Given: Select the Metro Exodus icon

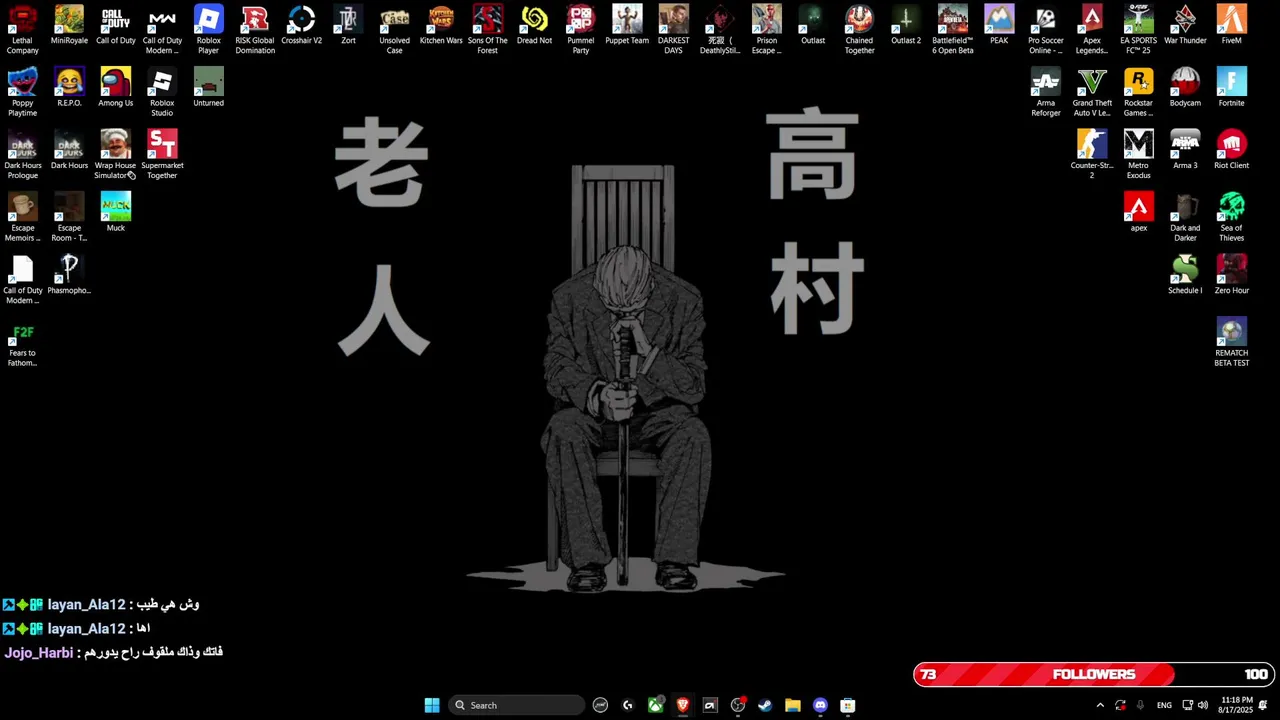Looking at the screenshot, I should pos(1138,154).
